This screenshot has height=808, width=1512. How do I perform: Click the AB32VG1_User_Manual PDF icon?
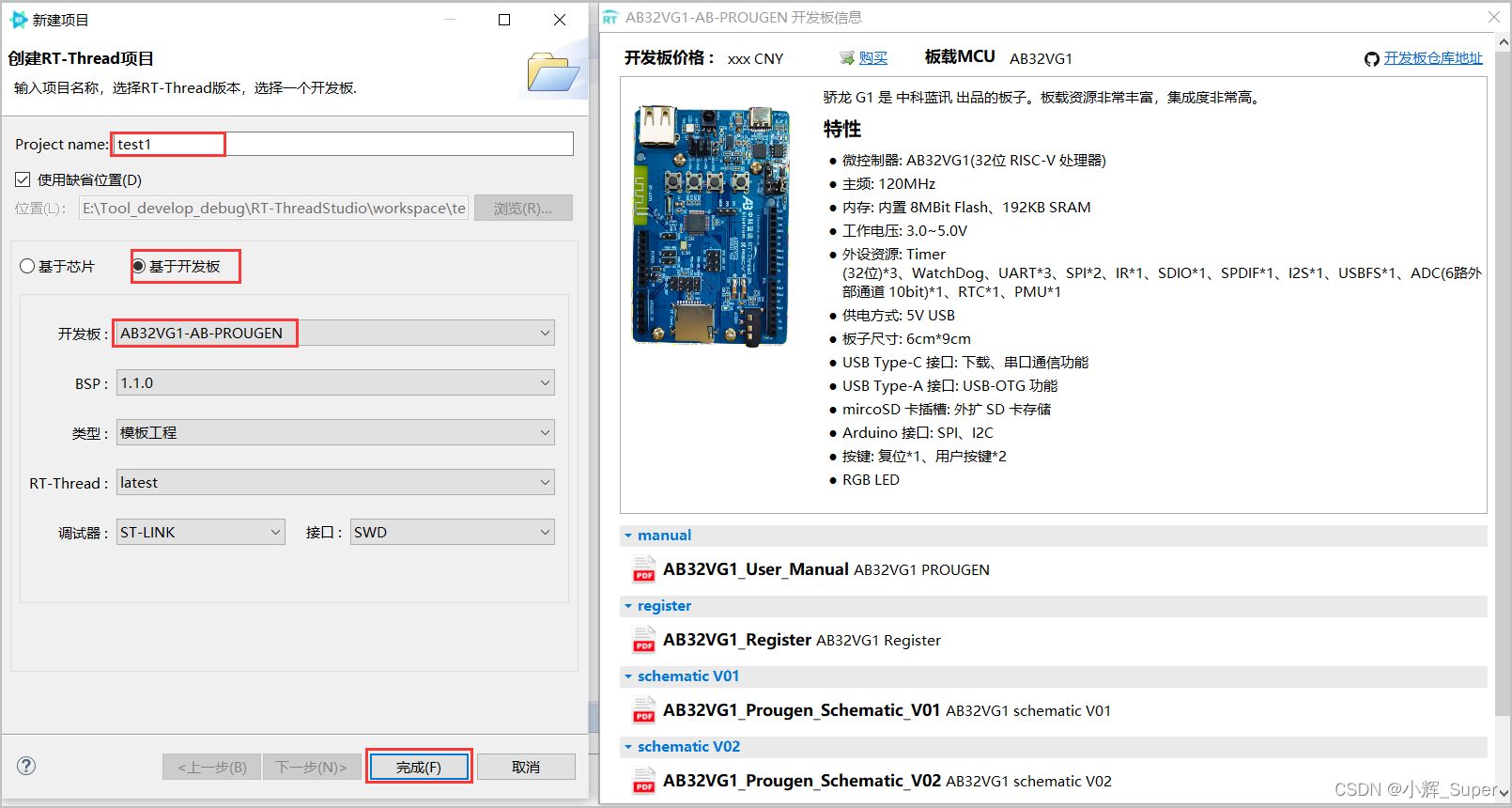(644, 569)
